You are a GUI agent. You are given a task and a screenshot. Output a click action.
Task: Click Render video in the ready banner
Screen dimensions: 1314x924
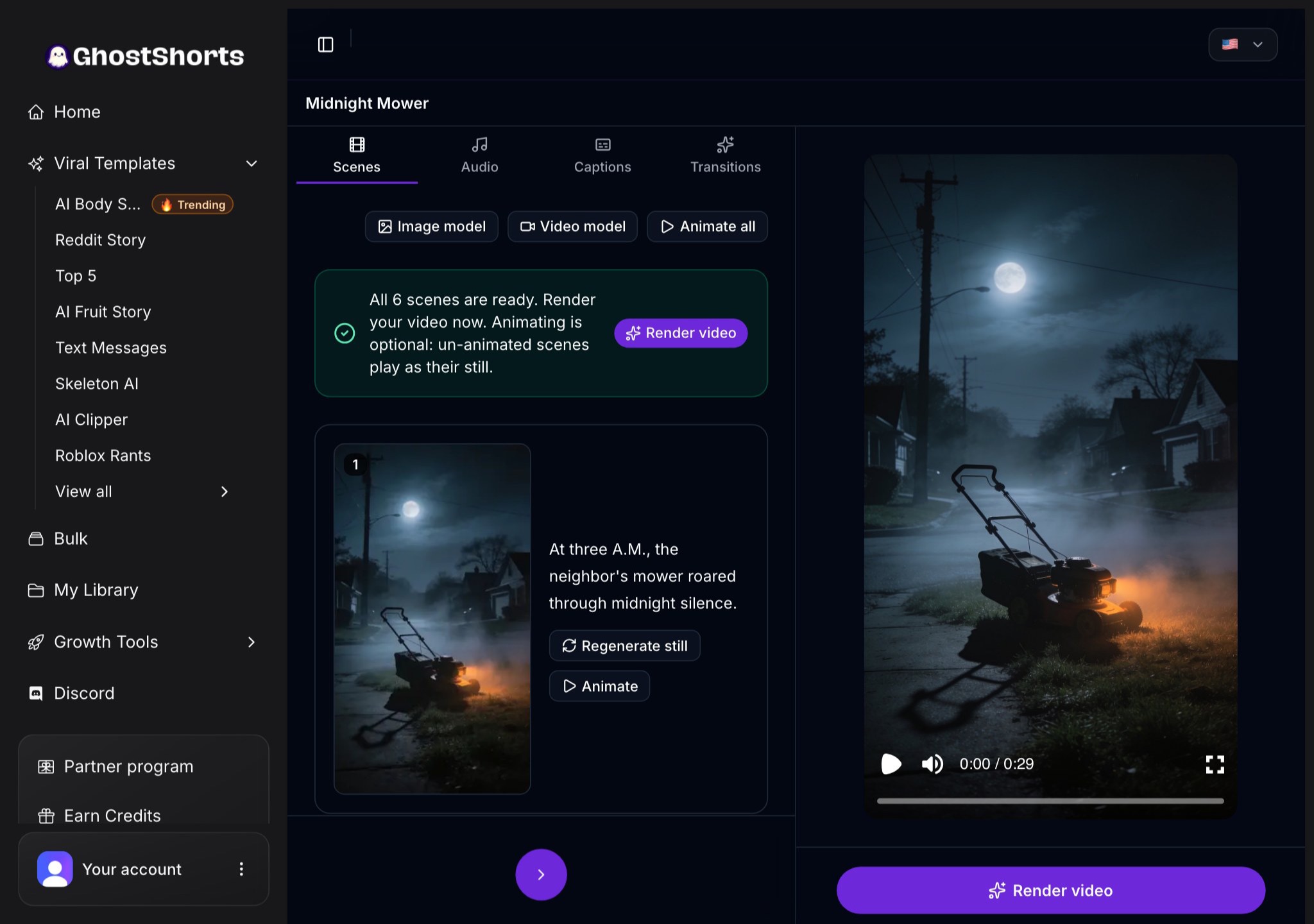681,333
